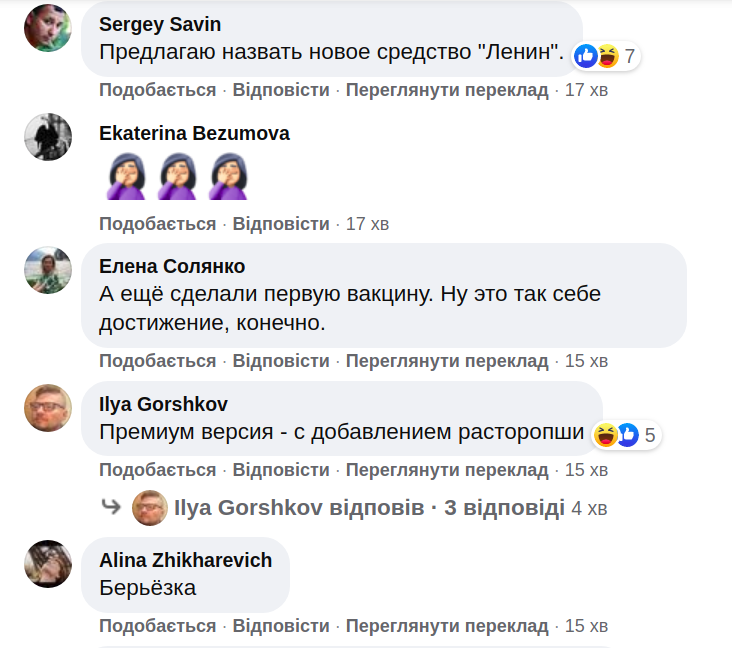The width and height of the screenshot is (732, 648).
Task: Reply to Alina Zhikharevich's Берьёзка comment
Action: click(x=281, y=626)
